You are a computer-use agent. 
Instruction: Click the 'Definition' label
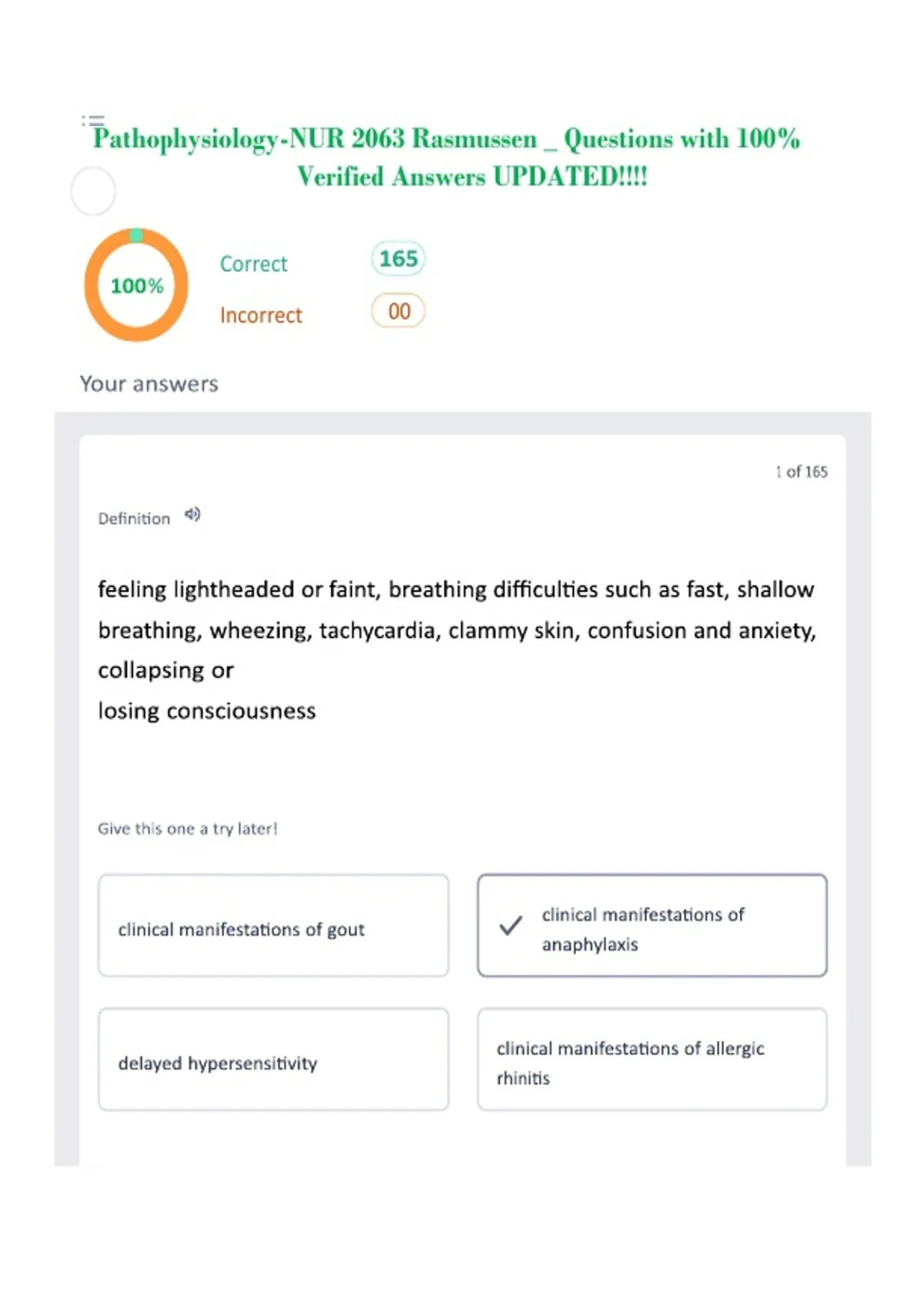pyautogui.click(x=134, y=519)
